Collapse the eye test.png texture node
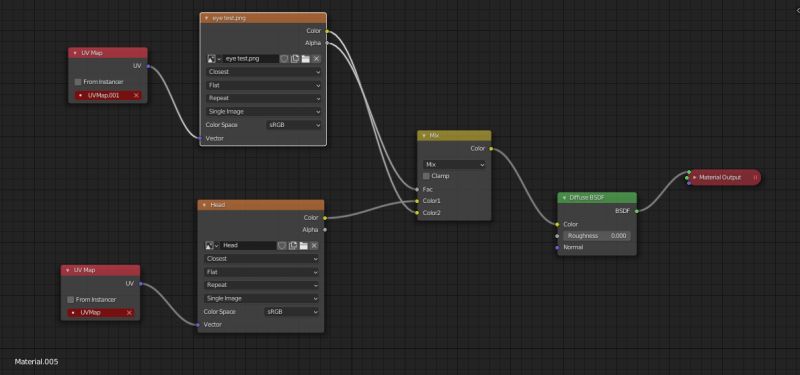 (206, 18)
